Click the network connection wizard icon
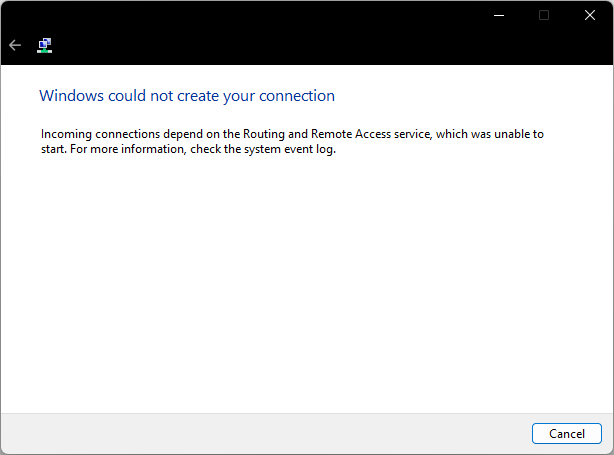 (45, 45)
